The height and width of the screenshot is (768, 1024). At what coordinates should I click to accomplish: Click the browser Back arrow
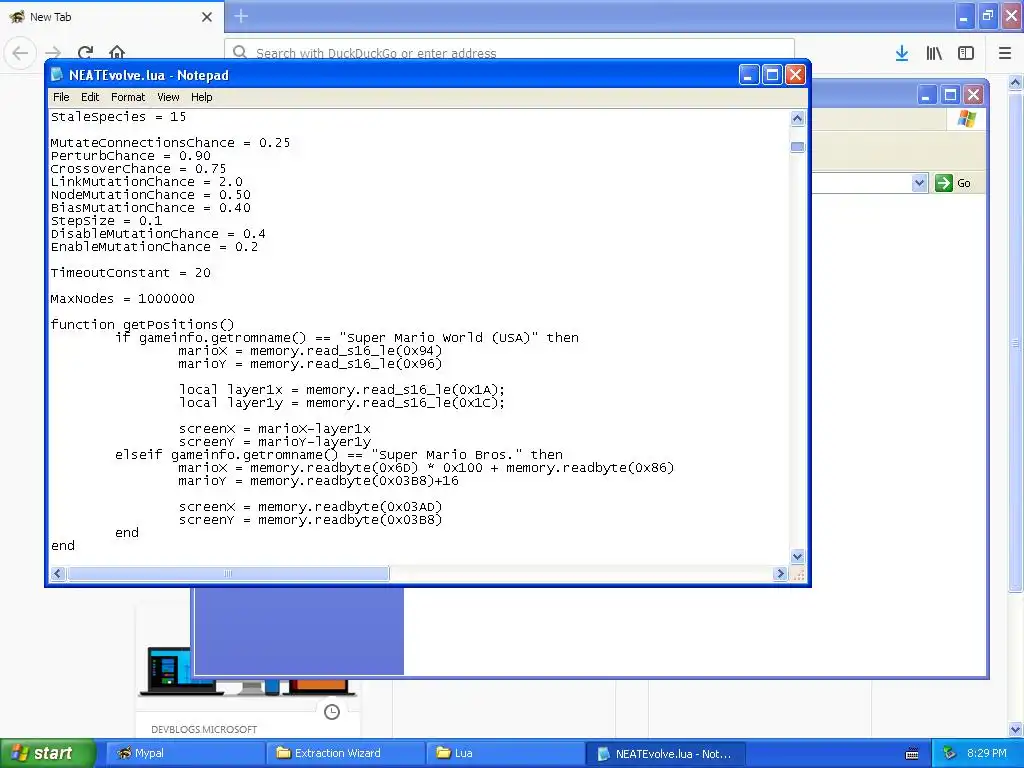click(x=20, y=52)
